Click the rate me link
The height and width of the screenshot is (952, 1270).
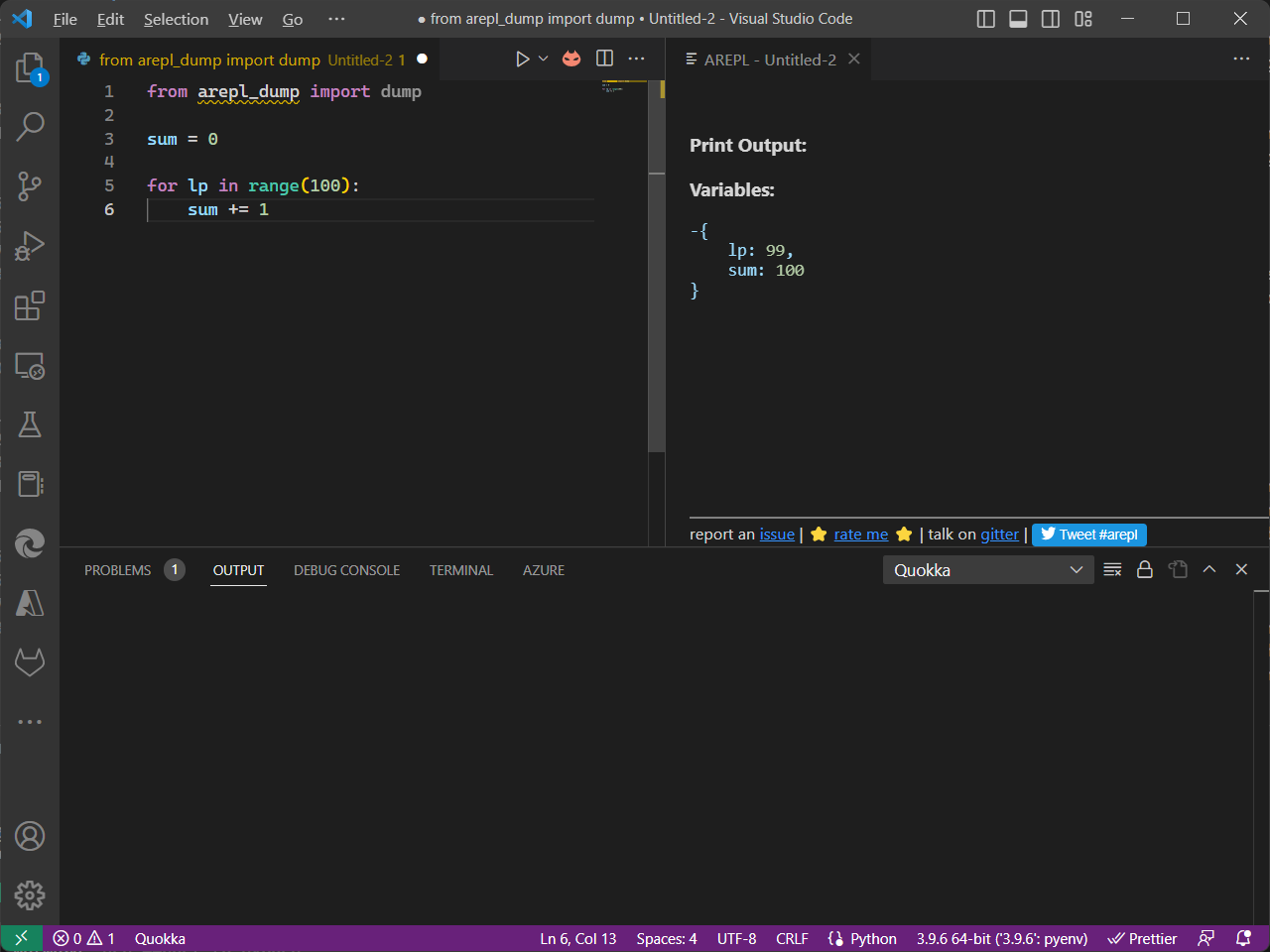pos(861,535)
